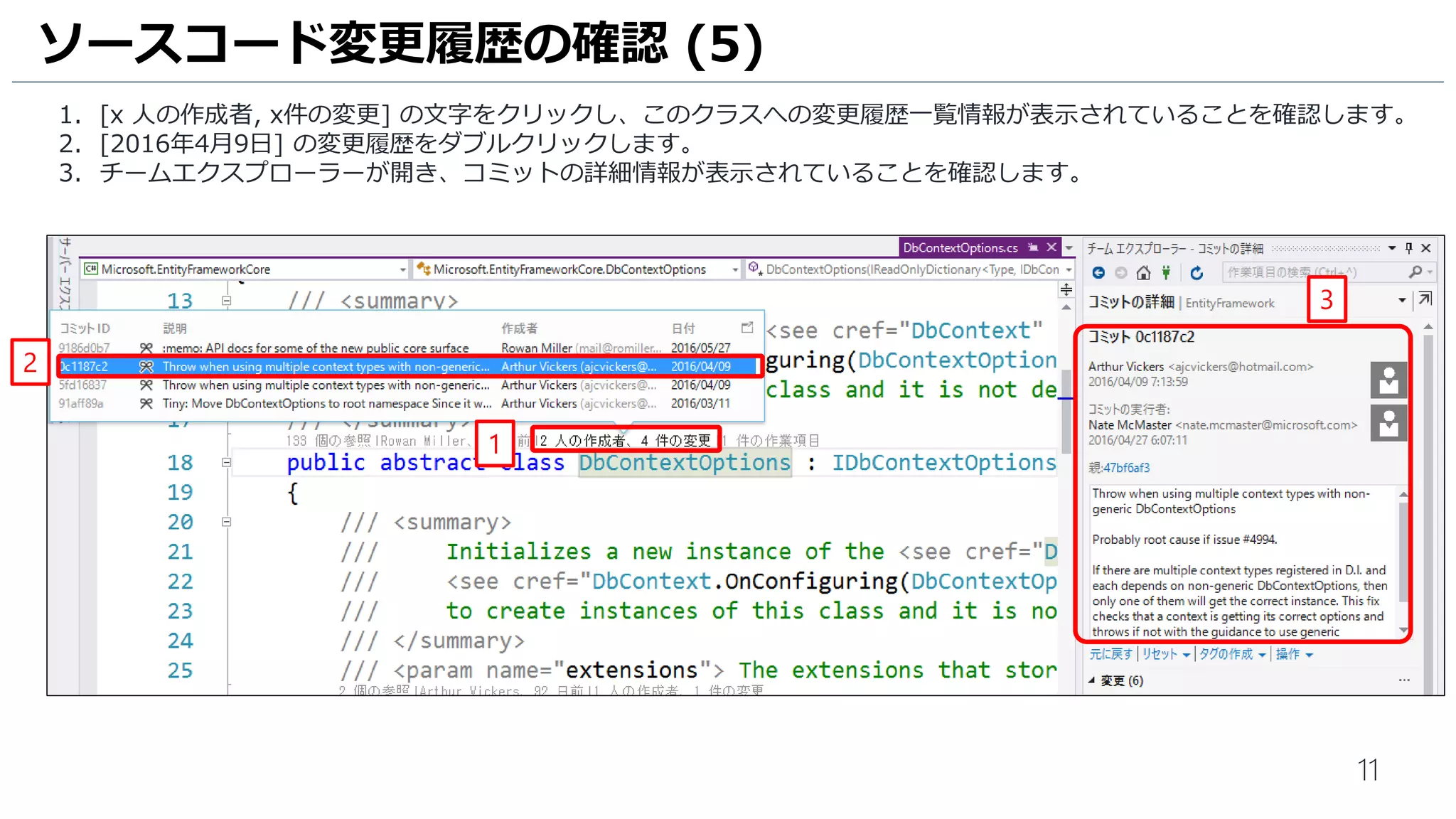The height and width of the screenshot is (819, 1456).
Task: Click the commit message box scrollbar
Action: [x=1403, y=553]
